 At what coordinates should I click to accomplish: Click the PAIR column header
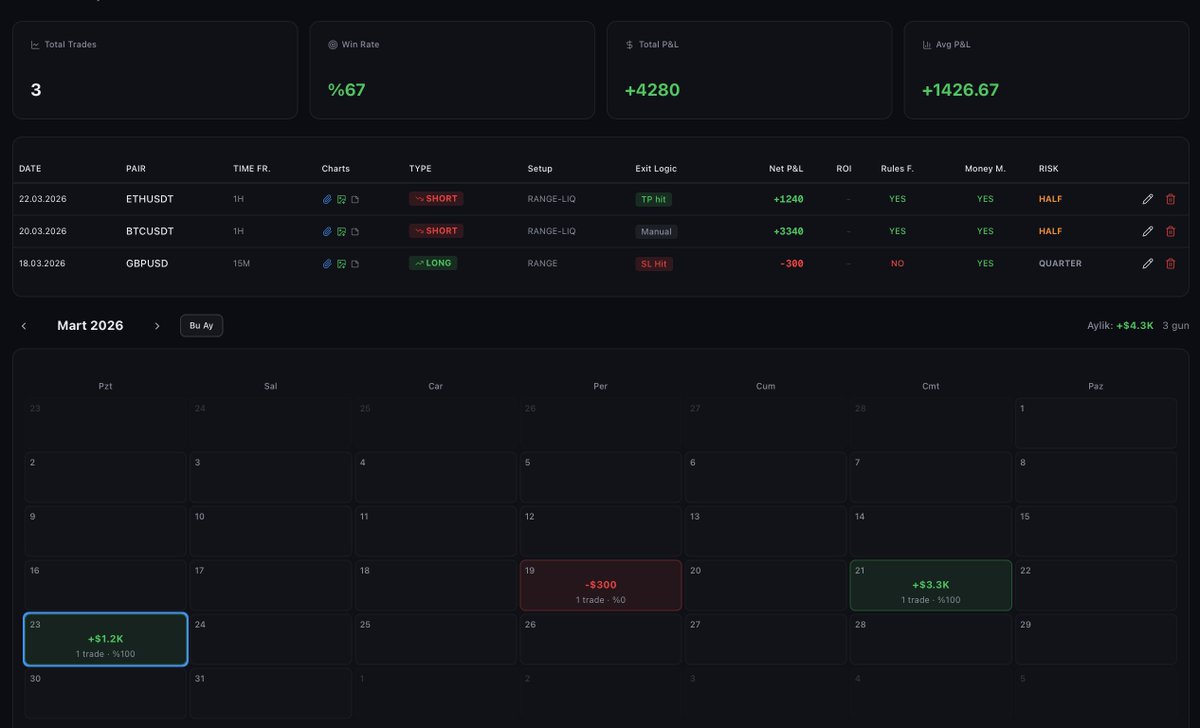coord(136,169)
